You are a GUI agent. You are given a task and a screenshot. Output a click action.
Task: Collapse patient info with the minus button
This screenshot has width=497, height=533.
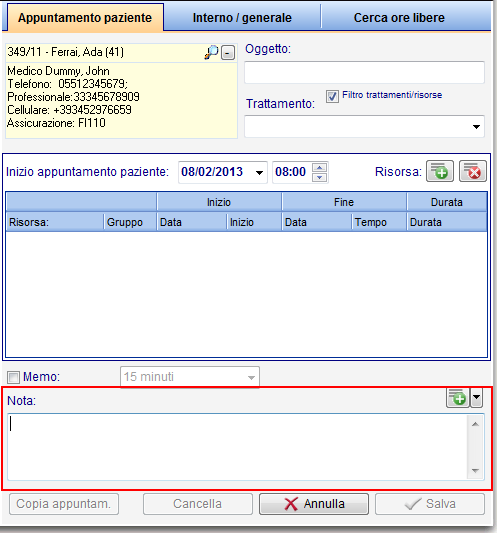tap(228, 53)
